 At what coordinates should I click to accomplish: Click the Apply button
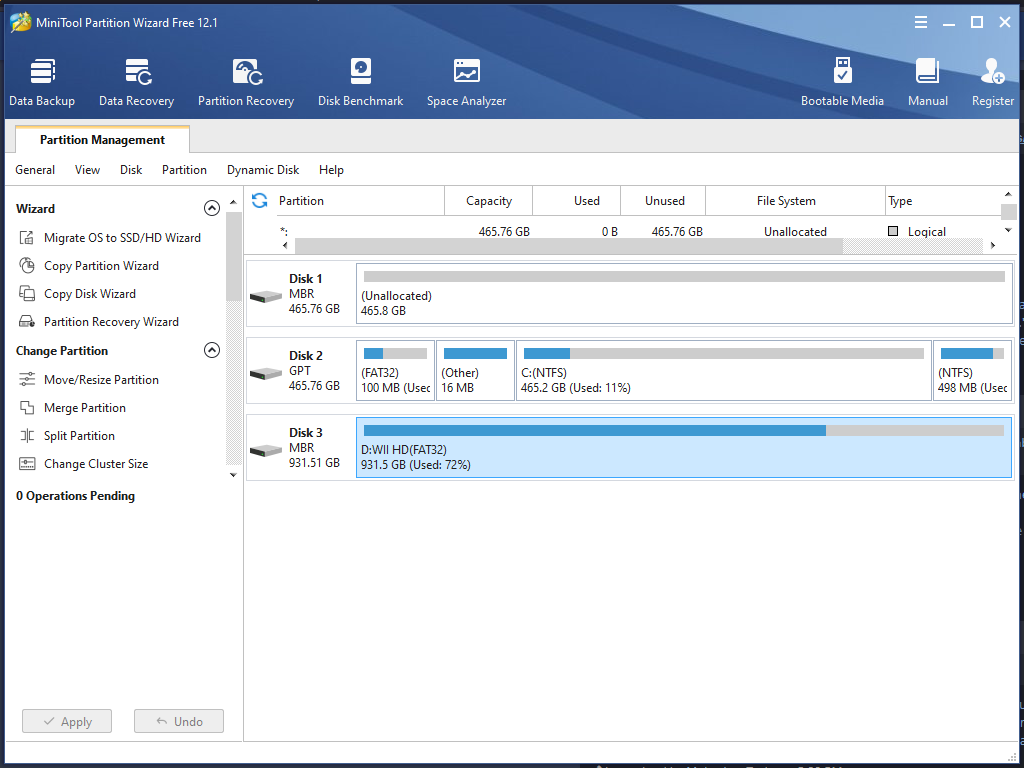pos(67,721)
